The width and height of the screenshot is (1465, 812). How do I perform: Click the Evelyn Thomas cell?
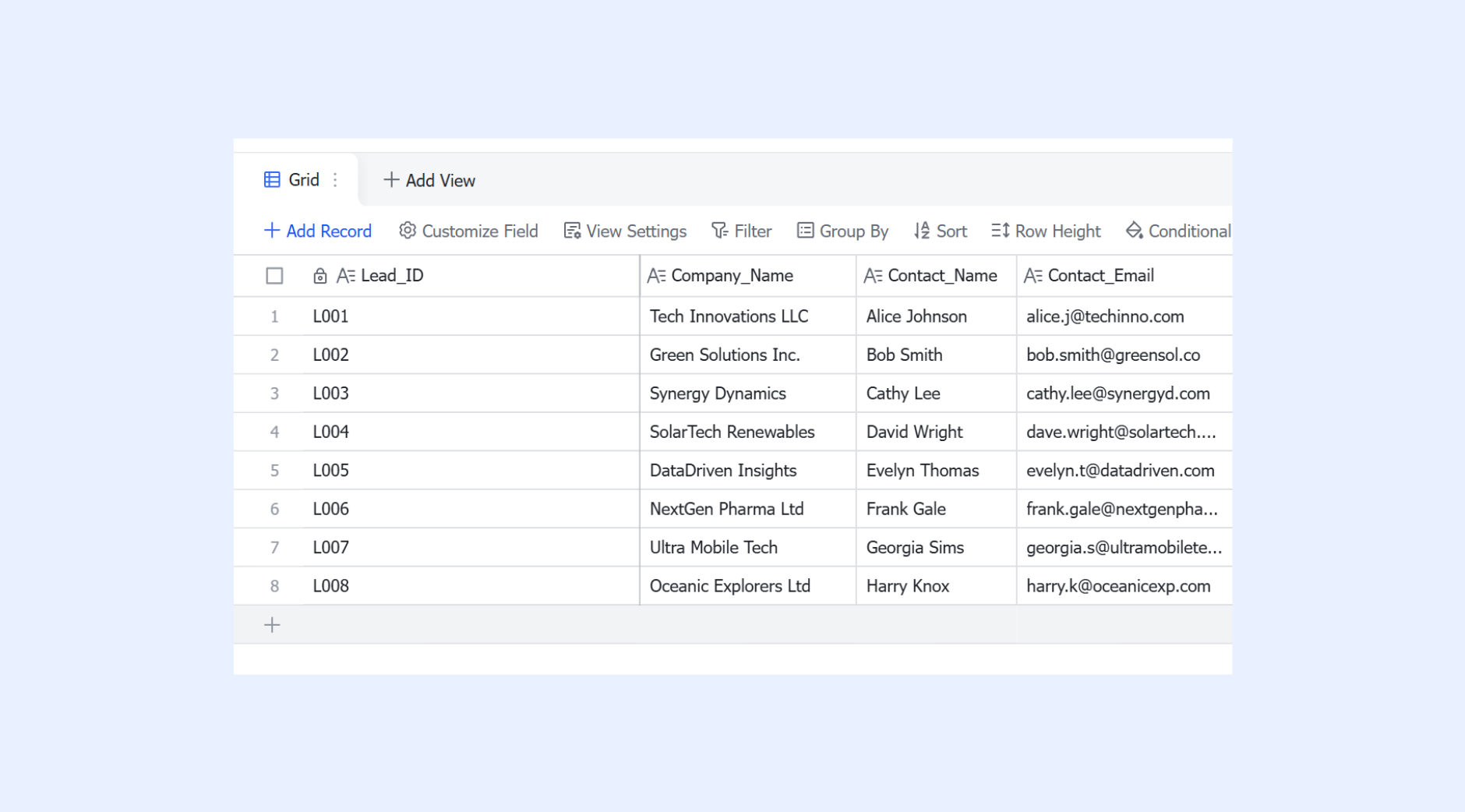[x=937, y=471]
